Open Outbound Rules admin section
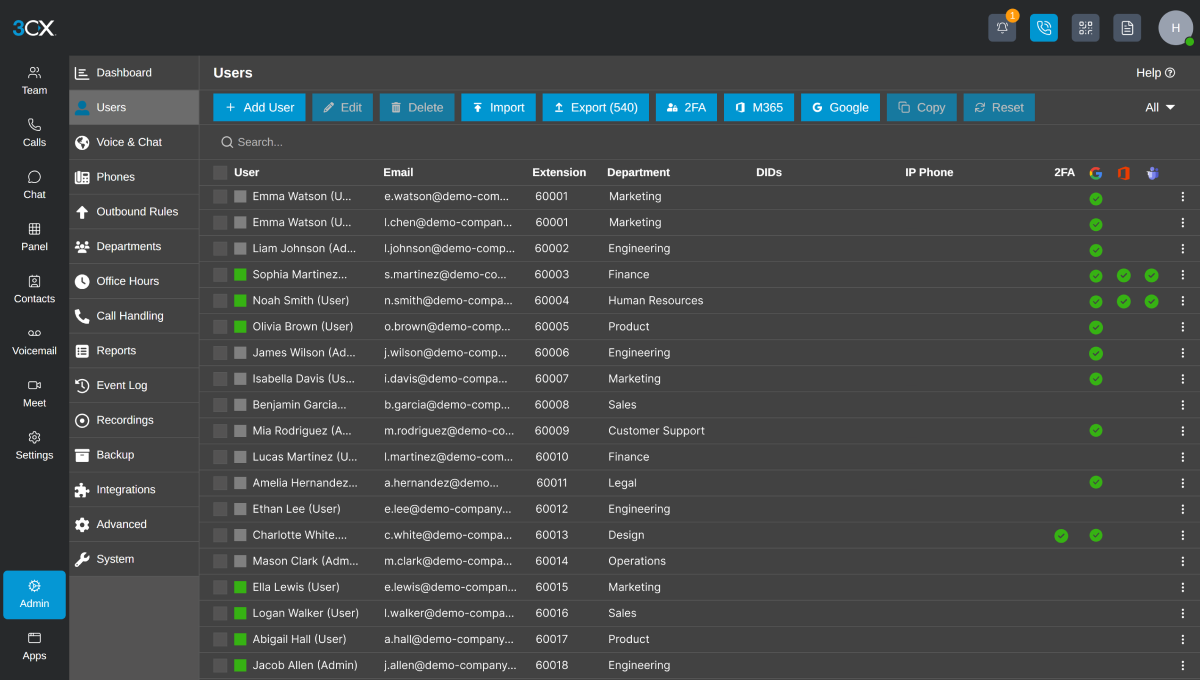The image size is (1200, 680). pos(134,212)
